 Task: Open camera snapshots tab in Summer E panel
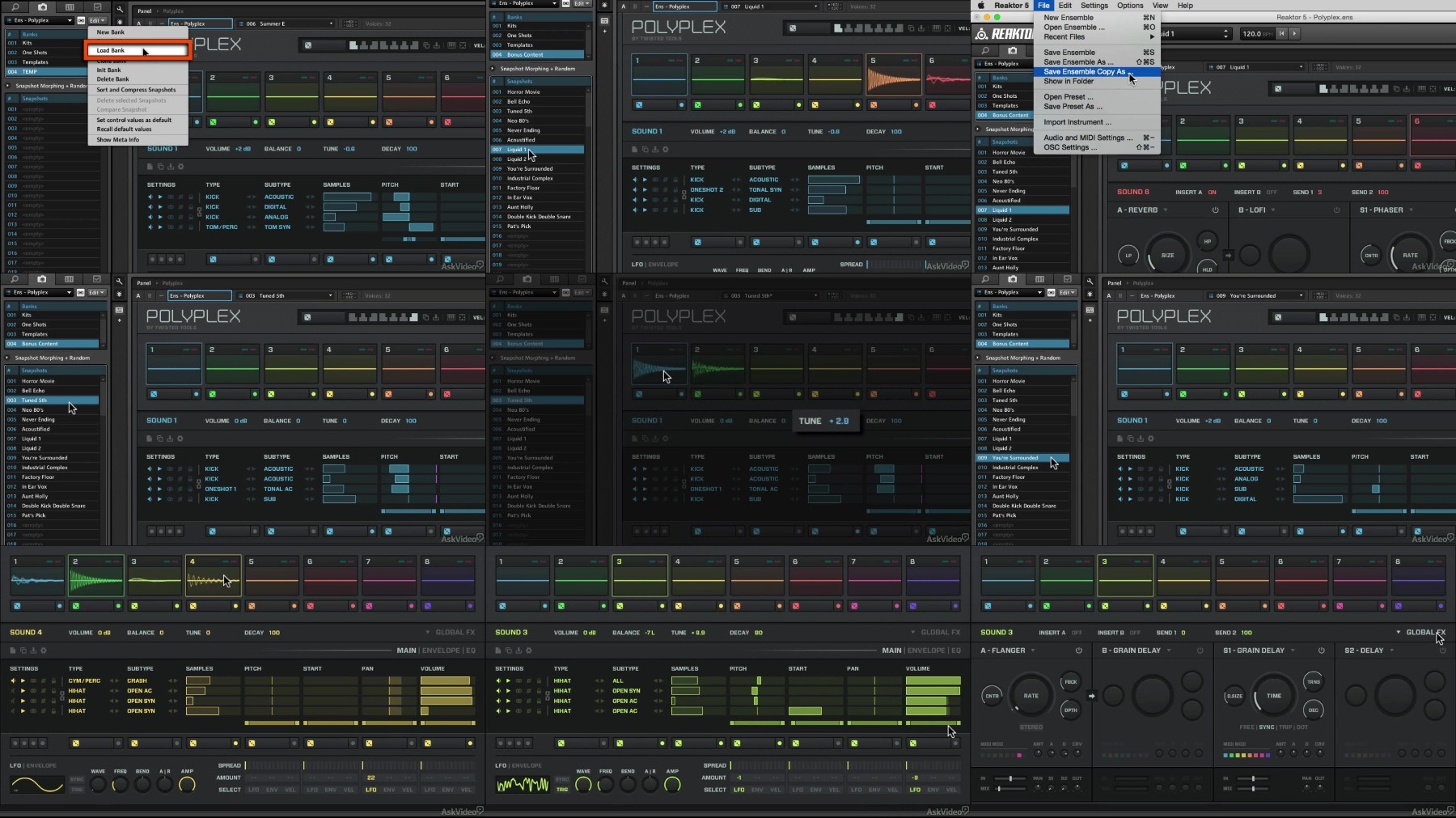click(42, 7)
